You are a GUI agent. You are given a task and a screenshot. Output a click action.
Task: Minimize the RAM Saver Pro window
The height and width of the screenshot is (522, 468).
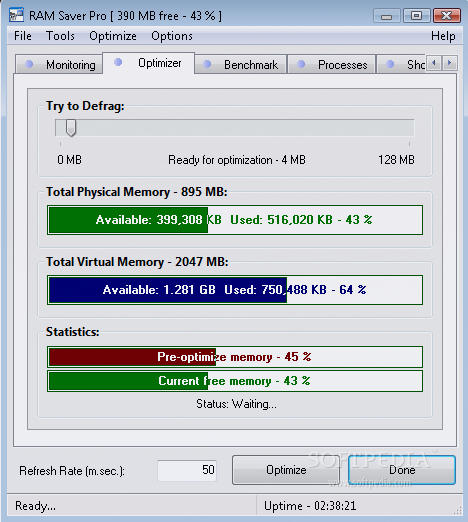tap(386, 16)
